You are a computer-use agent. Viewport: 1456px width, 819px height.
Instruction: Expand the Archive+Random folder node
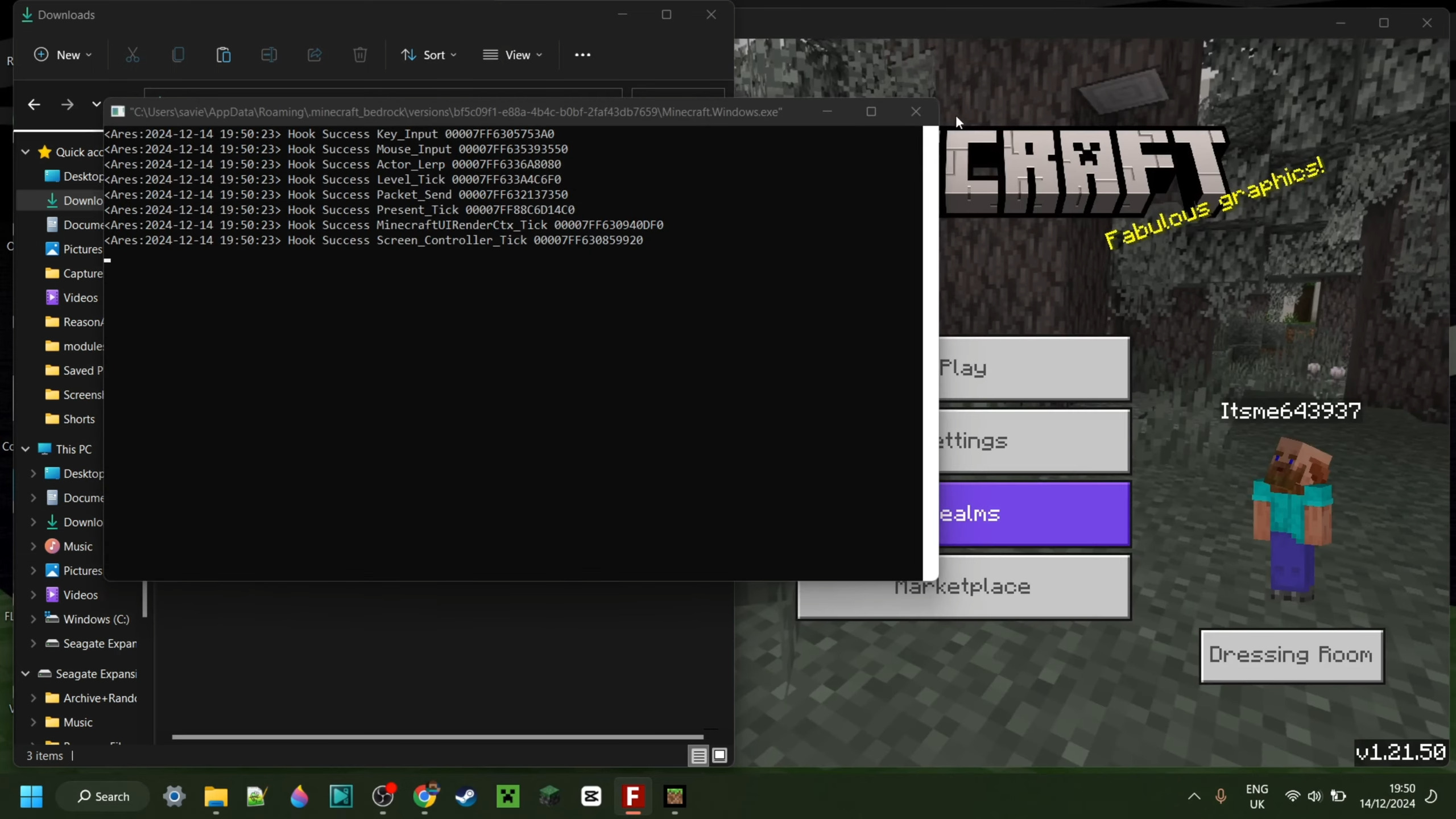click(x=33, y=698)
